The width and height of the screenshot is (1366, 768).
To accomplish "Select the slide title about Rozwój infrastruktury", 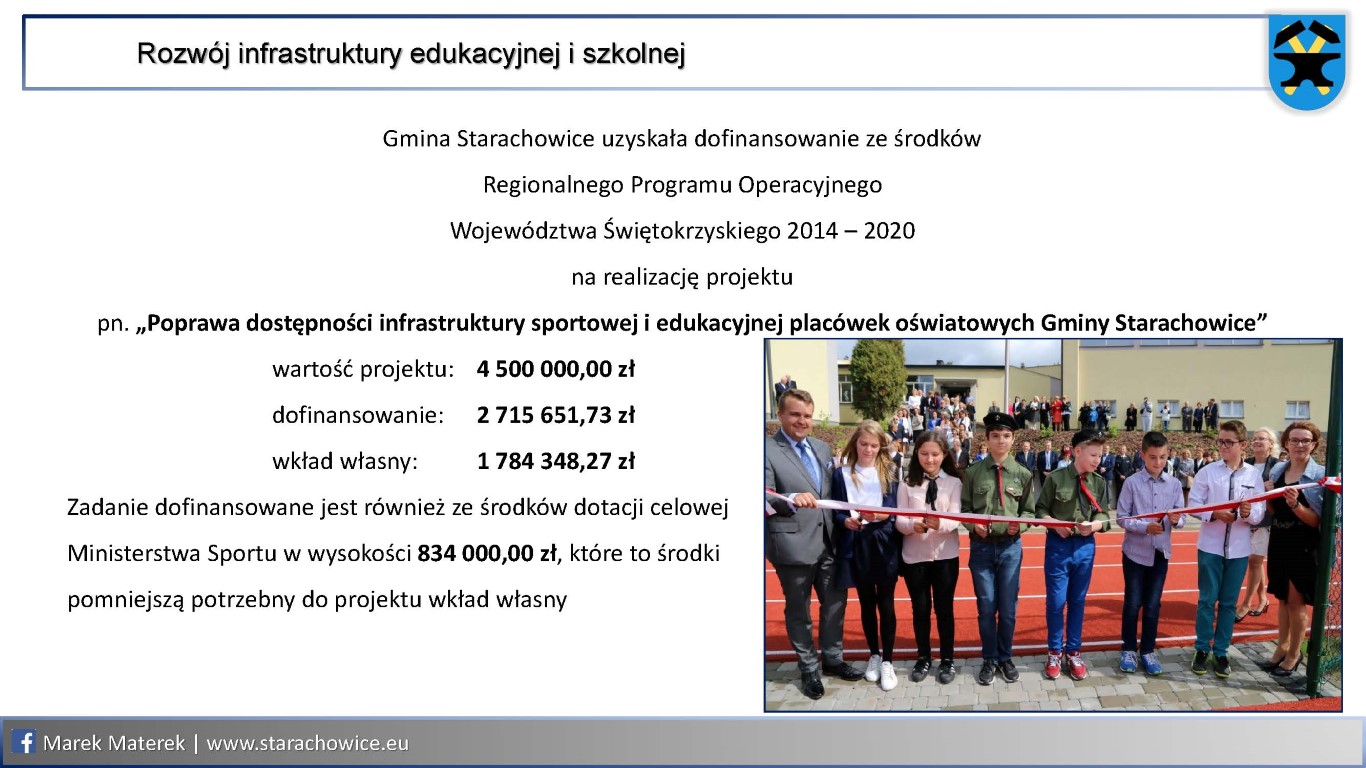I will point(410,53).
